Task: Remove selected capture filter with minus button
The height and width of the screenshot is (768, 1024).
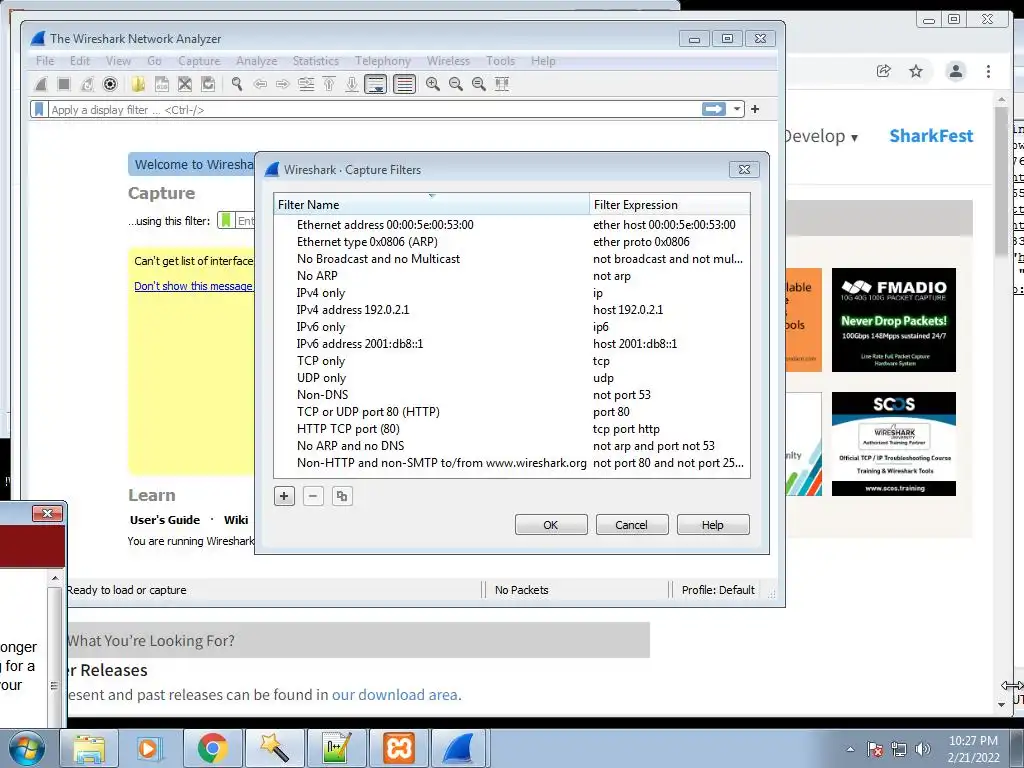Action: [313, 496]
